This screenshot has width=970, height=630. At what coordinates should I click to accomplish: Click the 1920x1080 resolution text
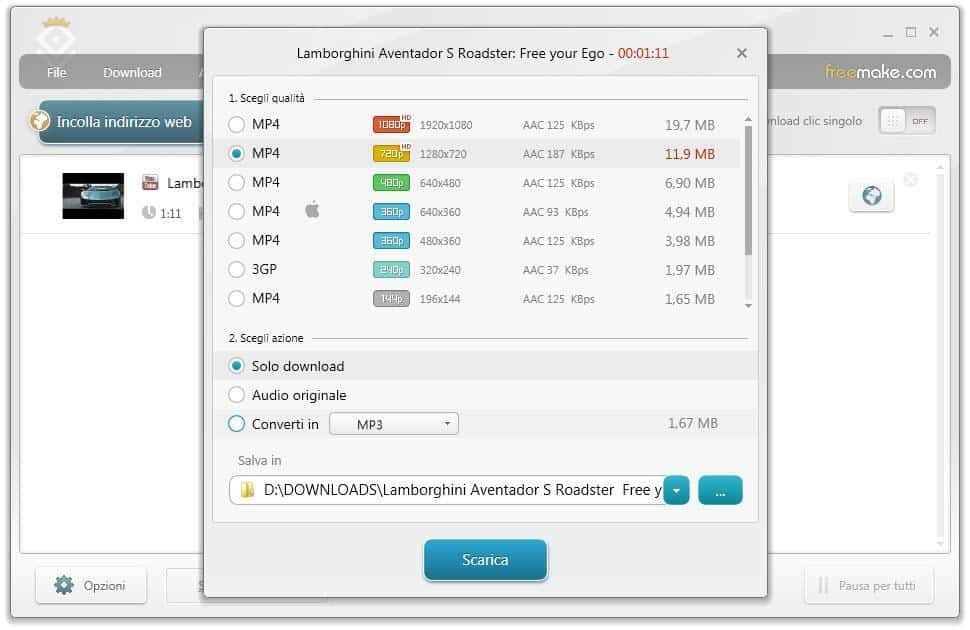446,125
